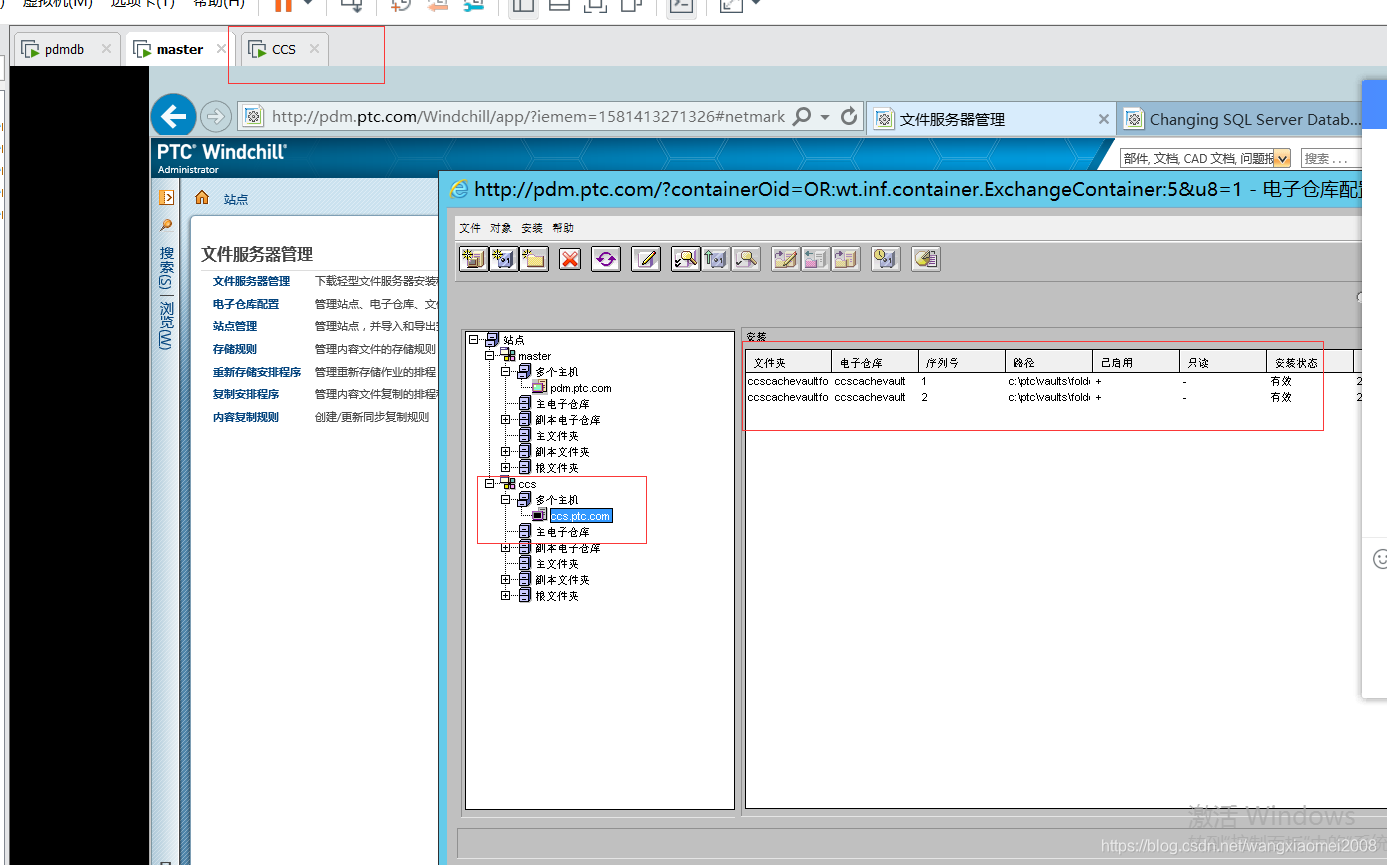Click the safe icon with green up arrow

[x=716, y=259]
